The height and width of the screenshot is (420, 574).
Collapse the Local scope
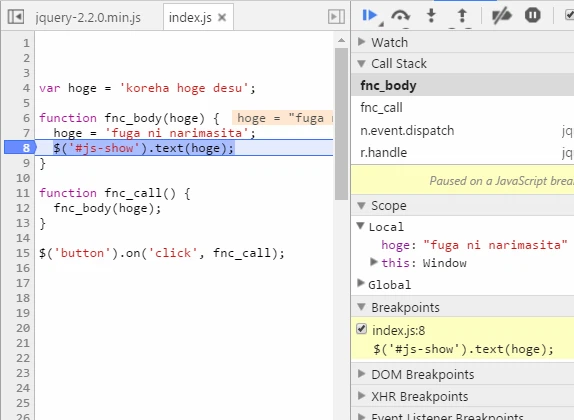point(360,226)
